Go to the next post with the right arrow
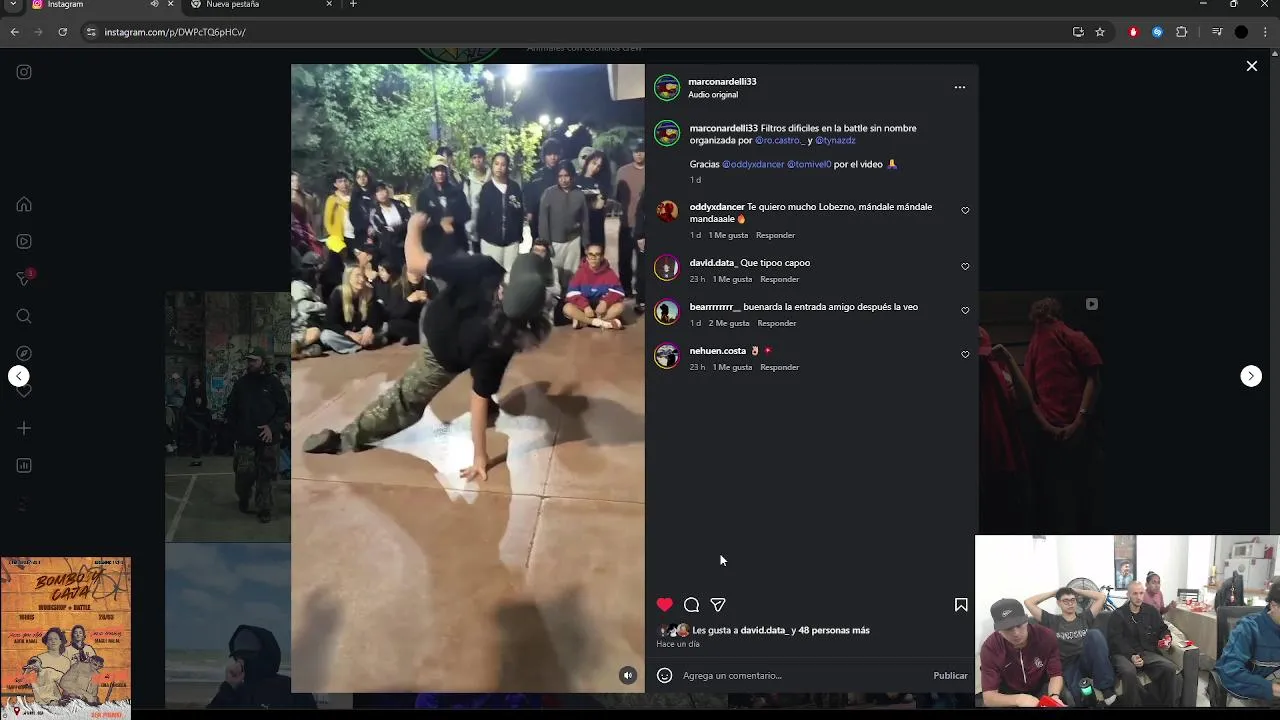 (x=1251, y=376)
